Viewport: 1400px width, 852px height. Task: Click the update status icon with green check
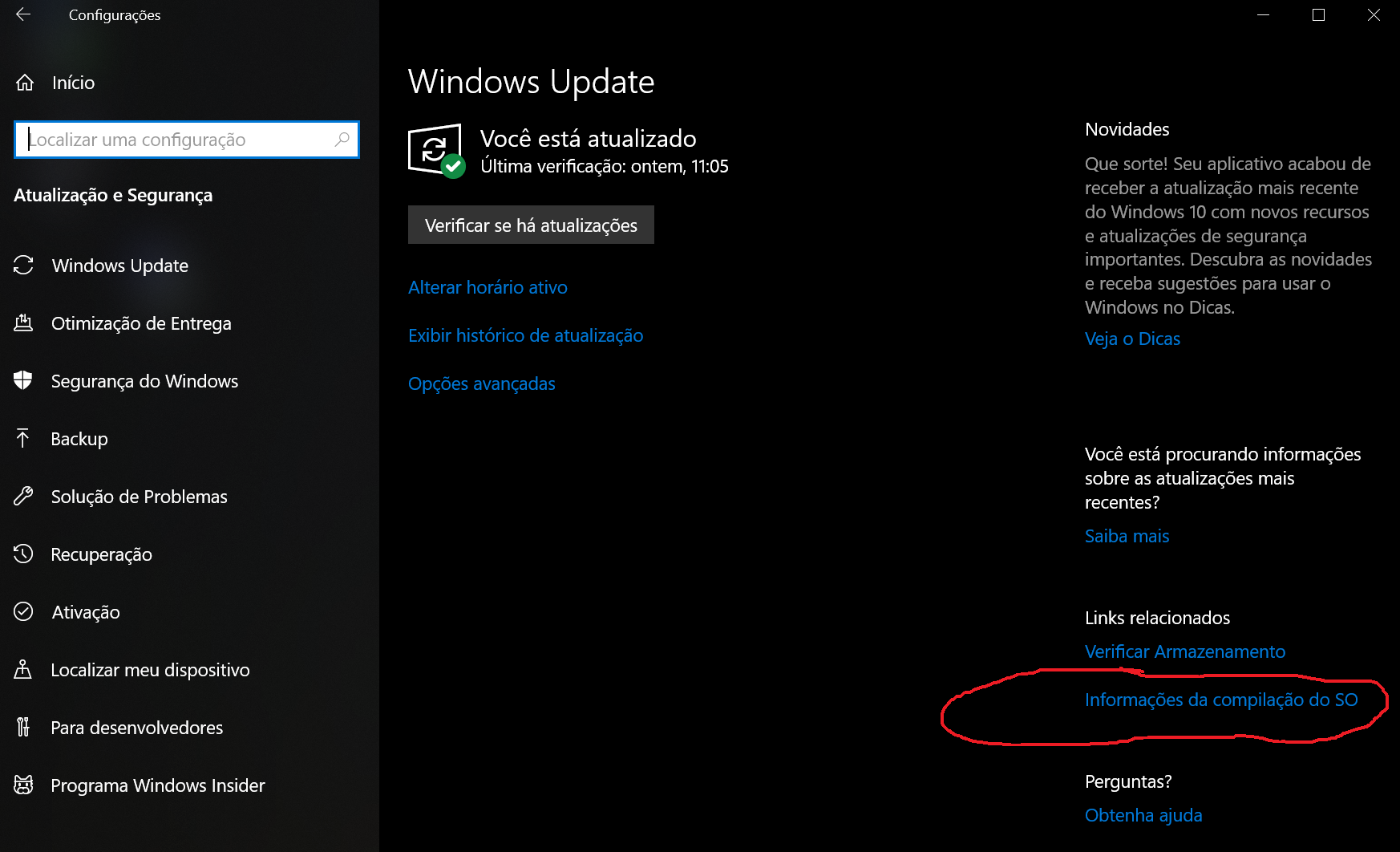pos(436,151)
